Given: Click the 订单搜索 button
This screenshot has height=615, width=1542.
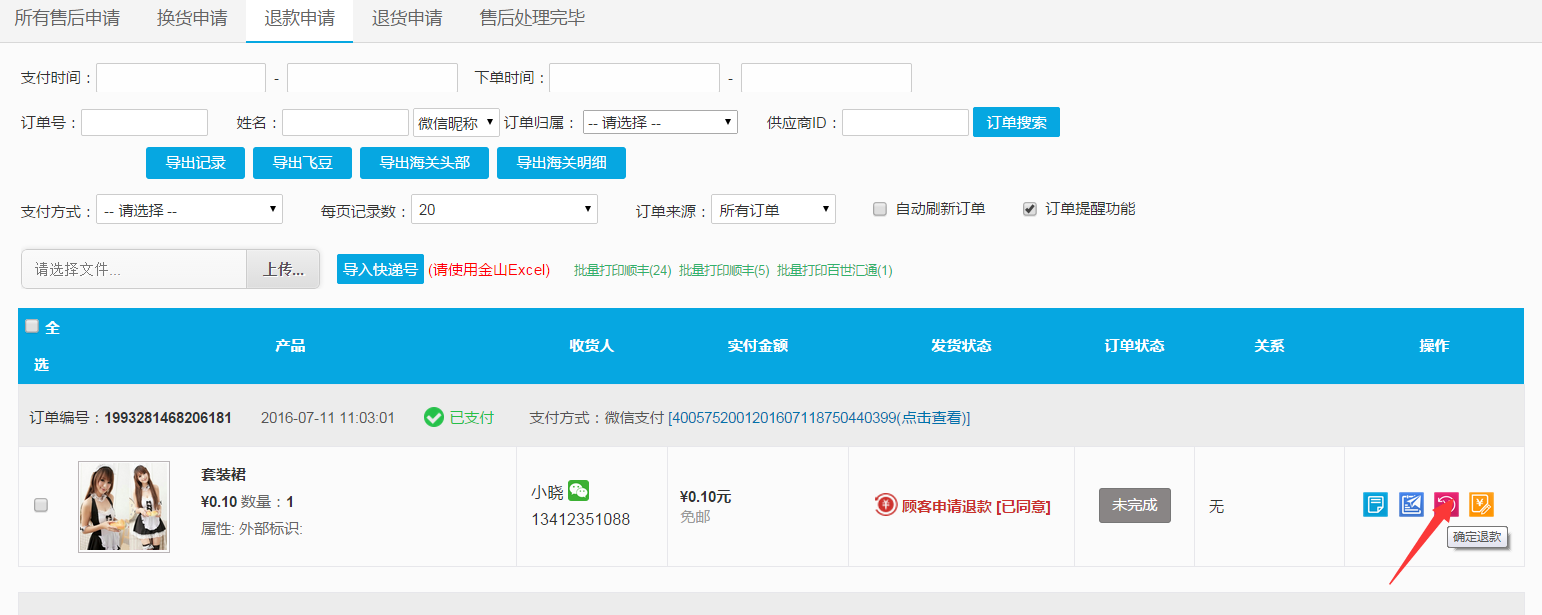Looking at the screenshot, I should (x=1016, y=122).
